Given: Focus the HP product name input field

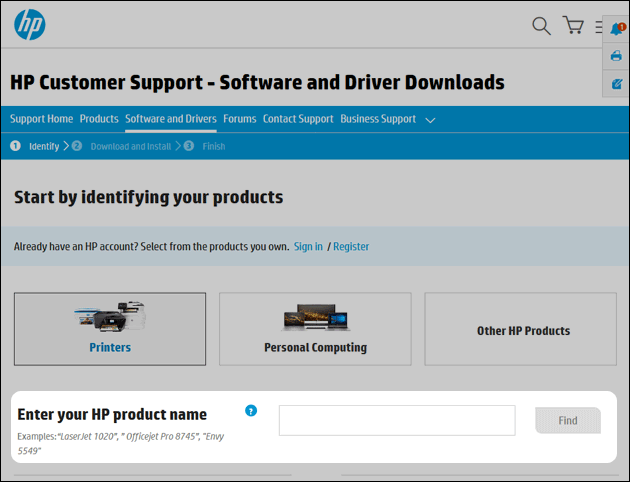Looking at the screenshot, I should click(397, 420).
